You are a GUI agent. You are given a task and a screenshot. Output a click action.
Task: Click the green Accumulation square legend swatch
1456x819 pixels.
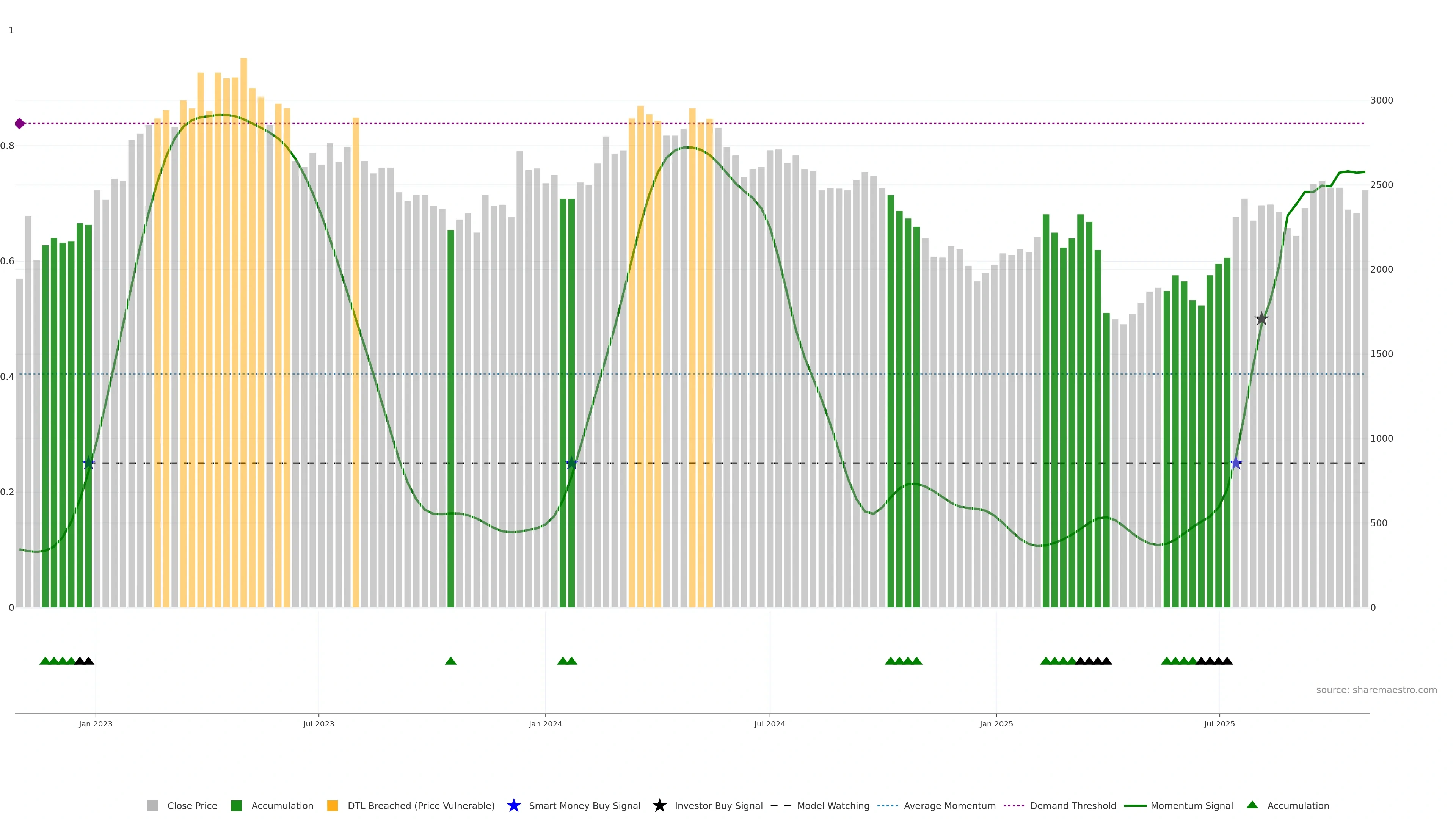click(x=236, y=805)
